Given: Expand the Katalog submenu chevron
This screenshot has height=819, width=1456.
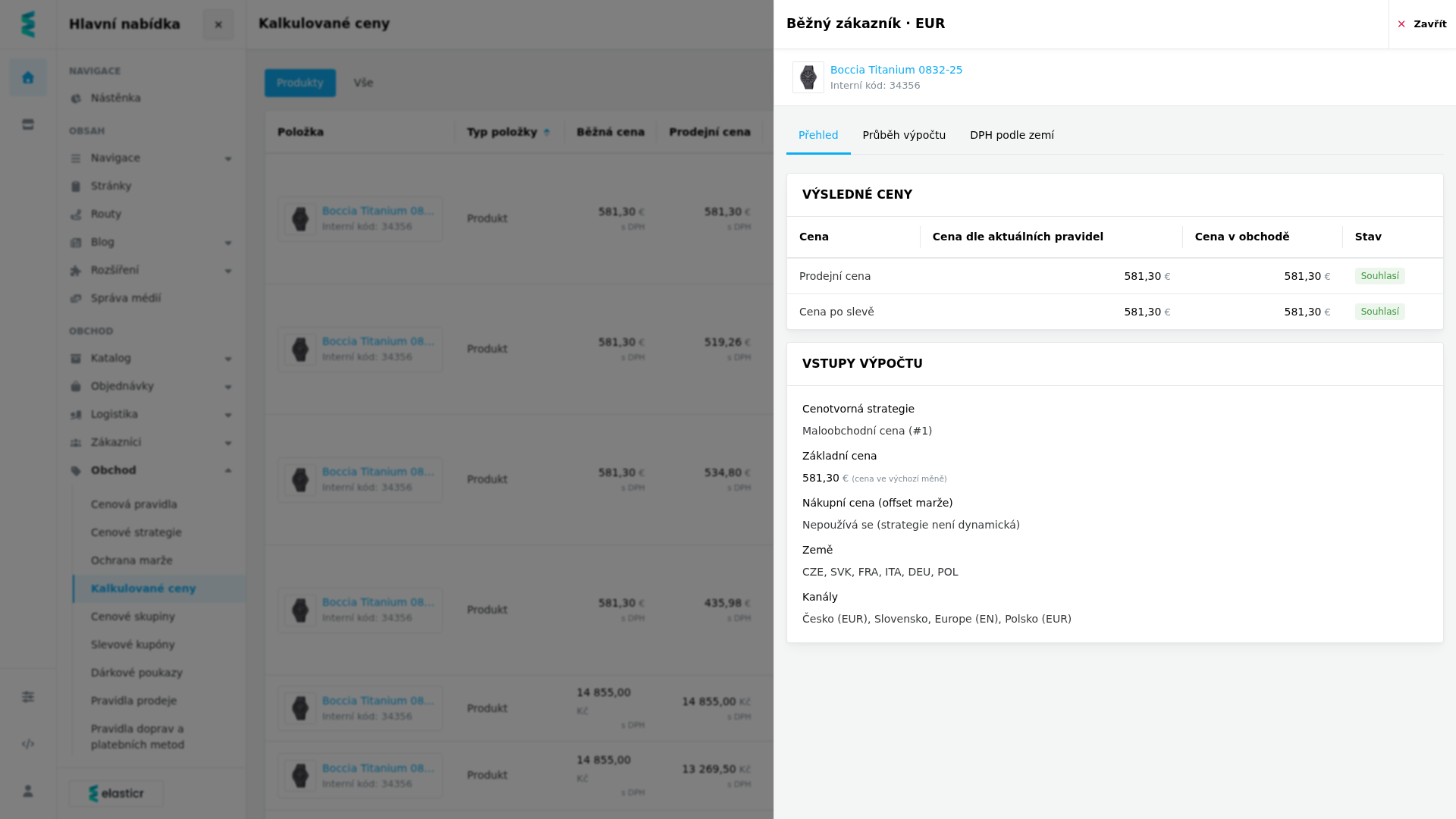Looking at the screenshot, I should [x=228, y=359].
